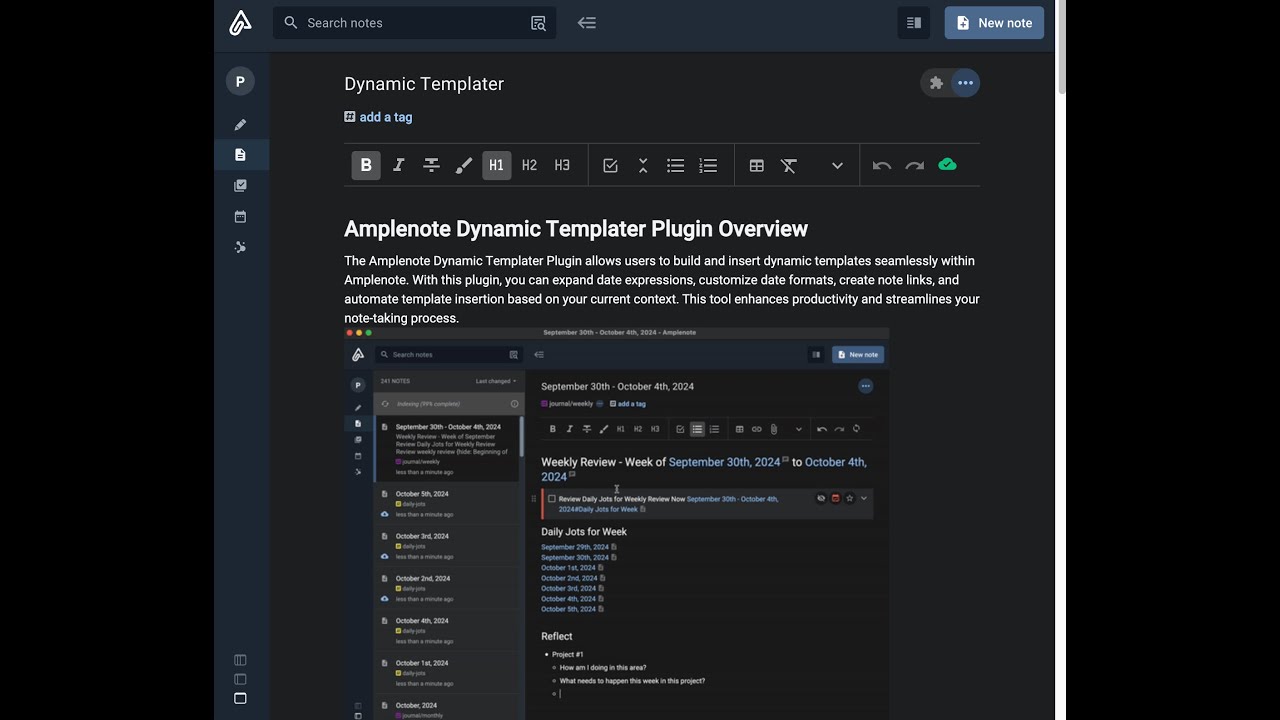
Task: Apply H2 heading style
Action: (529, 166)
